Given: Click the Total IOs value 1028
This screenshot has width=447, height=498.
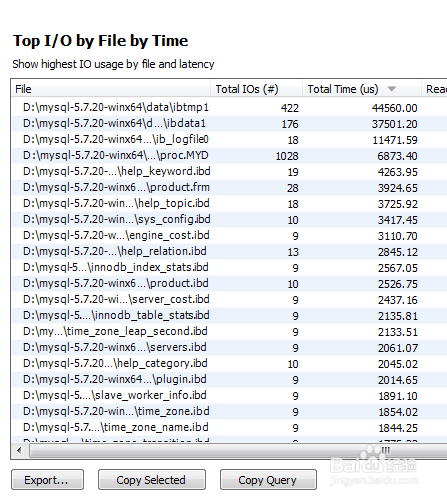Looking at the screenshot, I should pyautogui.click(x=287, y=156).
